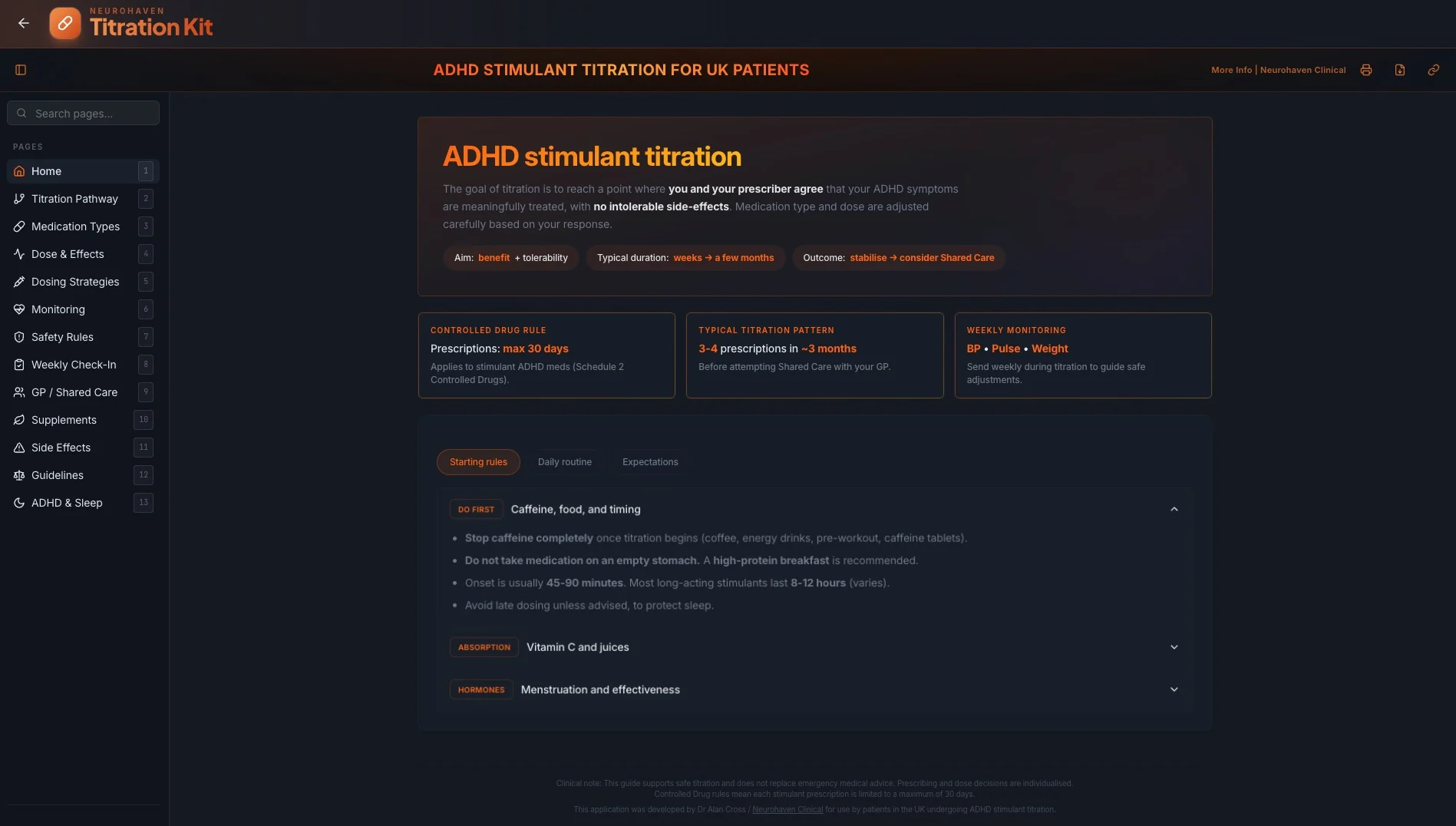Image resolution: width=1456 pixels, height=826 pixels.
Task: Switch to the Expectations tab
Action: 650,462
